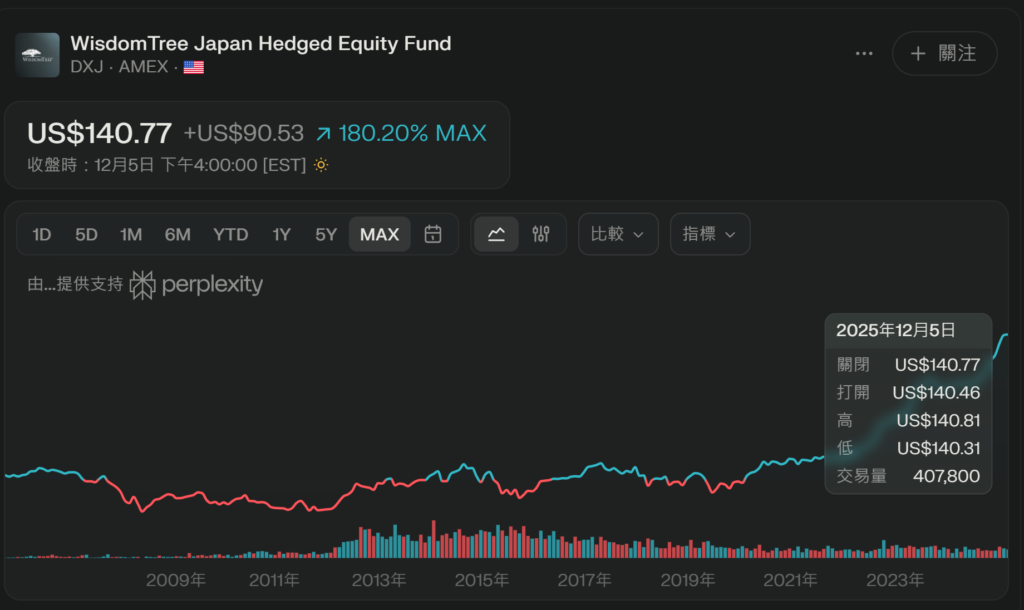
Task: Switch to advanced chart settings view
Action: click(x=541, y=234)
